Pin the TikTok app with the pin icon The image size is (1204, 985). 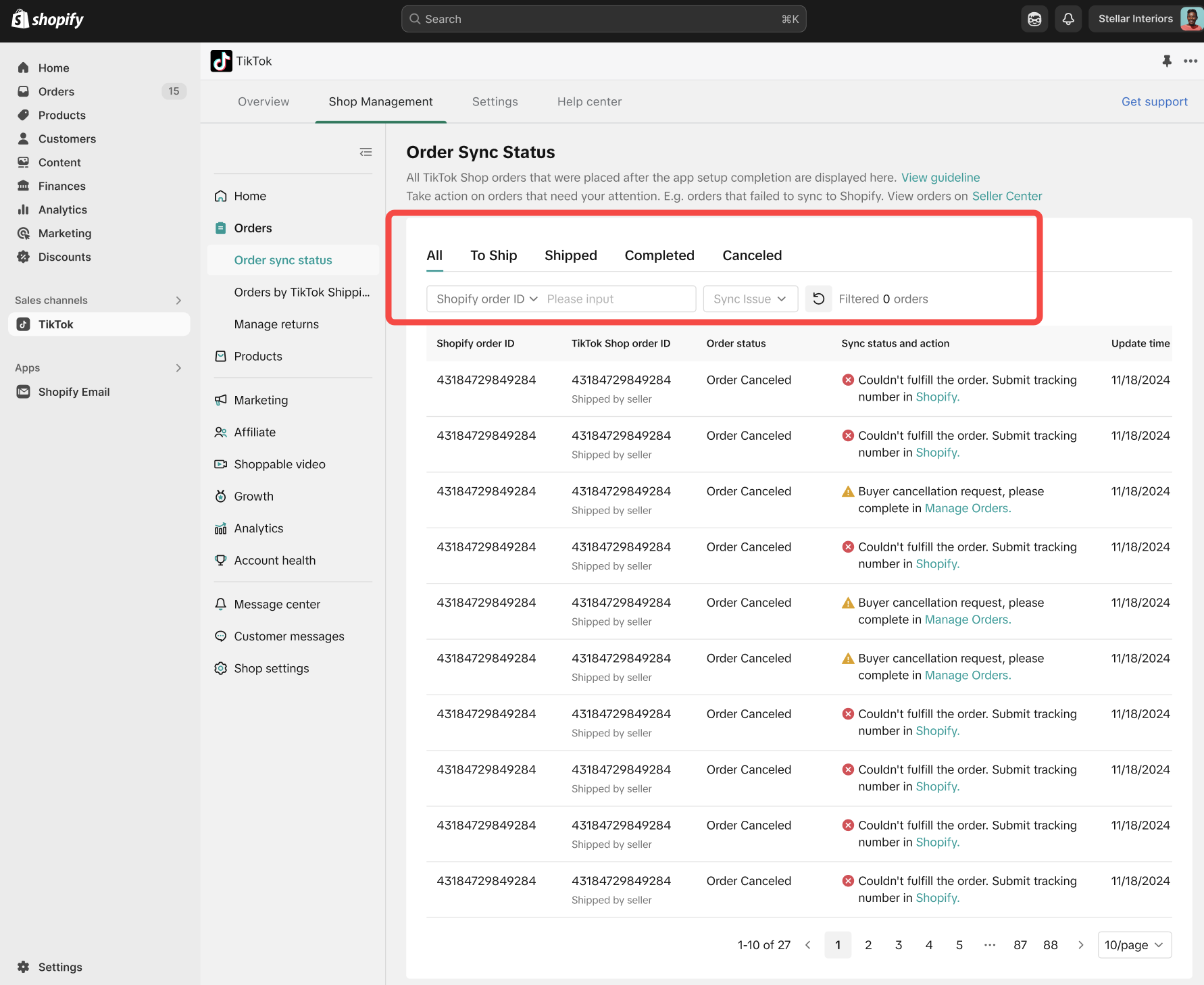[x=1167, y=61]
